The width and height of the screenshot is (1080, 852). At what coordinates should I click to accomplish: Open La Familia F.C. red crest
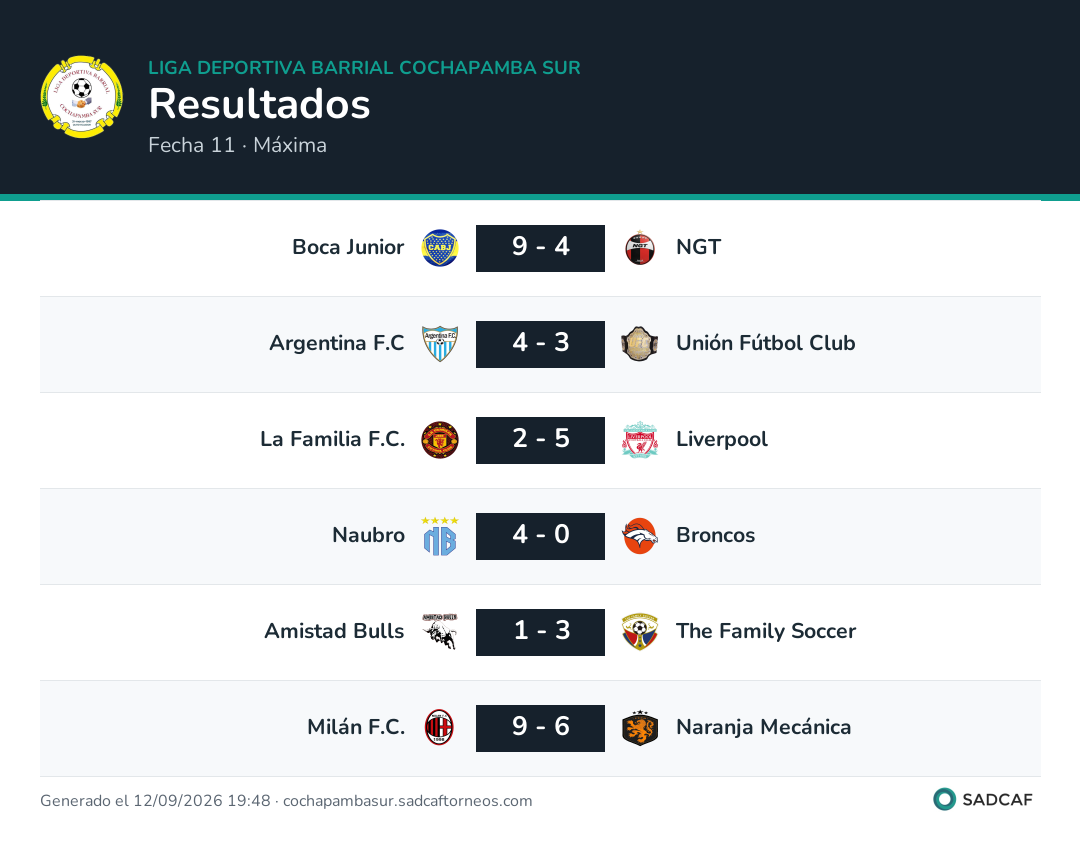coord(439,440)
